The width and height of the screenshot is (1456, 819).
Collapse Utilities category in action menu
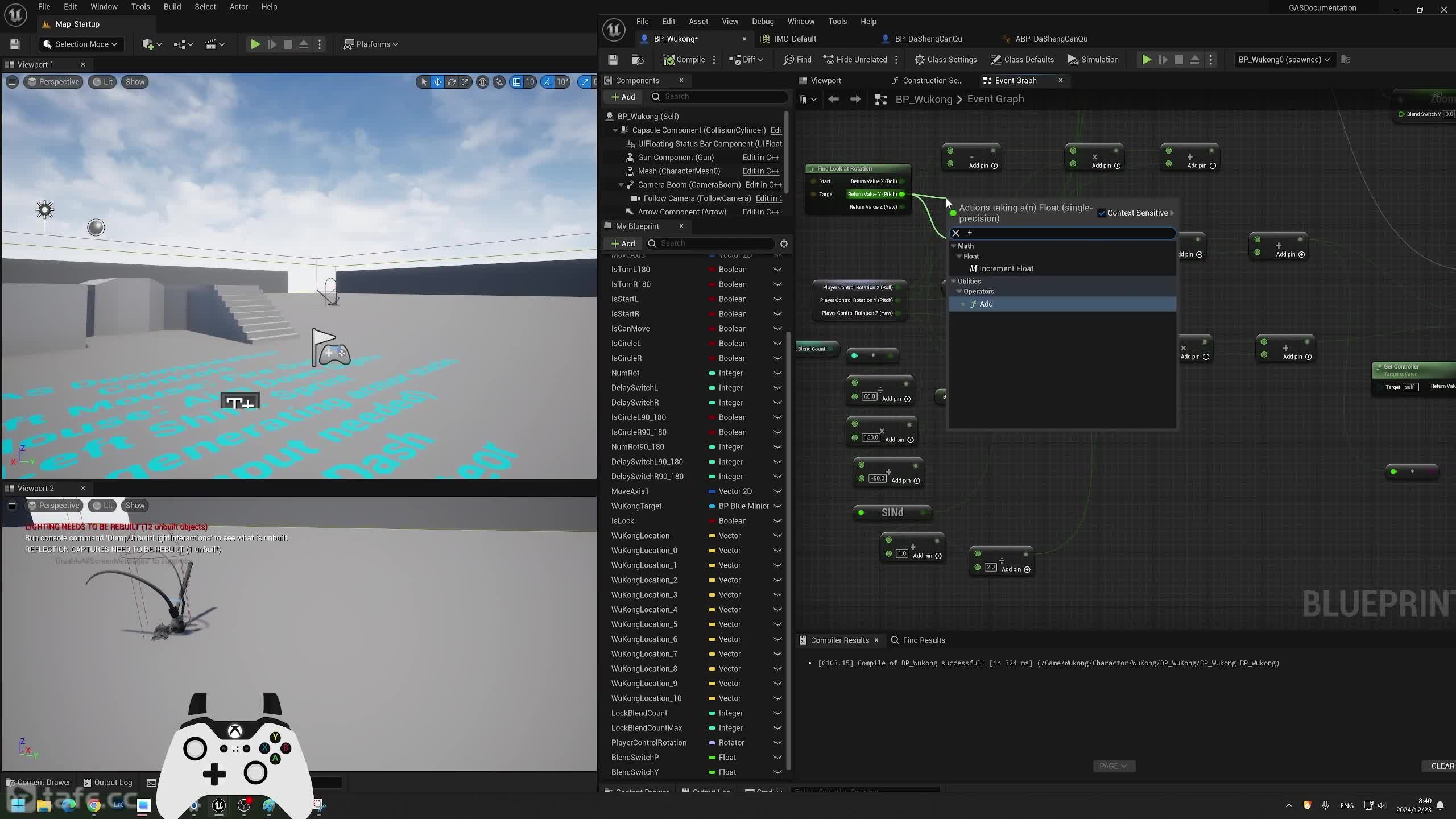coord(954,282)
